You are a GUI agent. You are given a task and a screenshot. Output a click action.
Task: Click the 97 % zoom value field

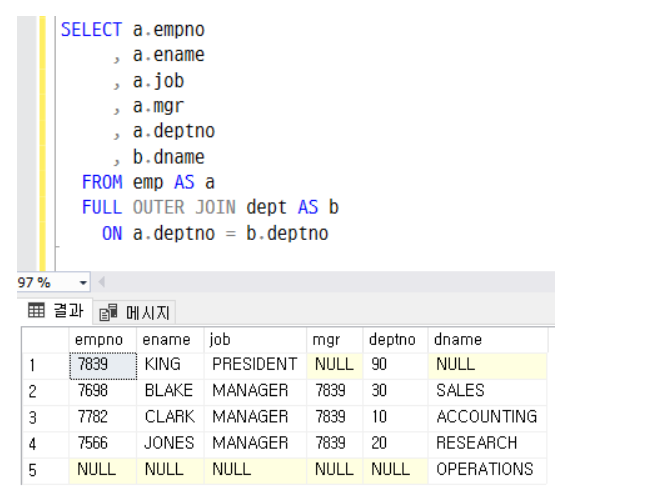pos(47,283)
